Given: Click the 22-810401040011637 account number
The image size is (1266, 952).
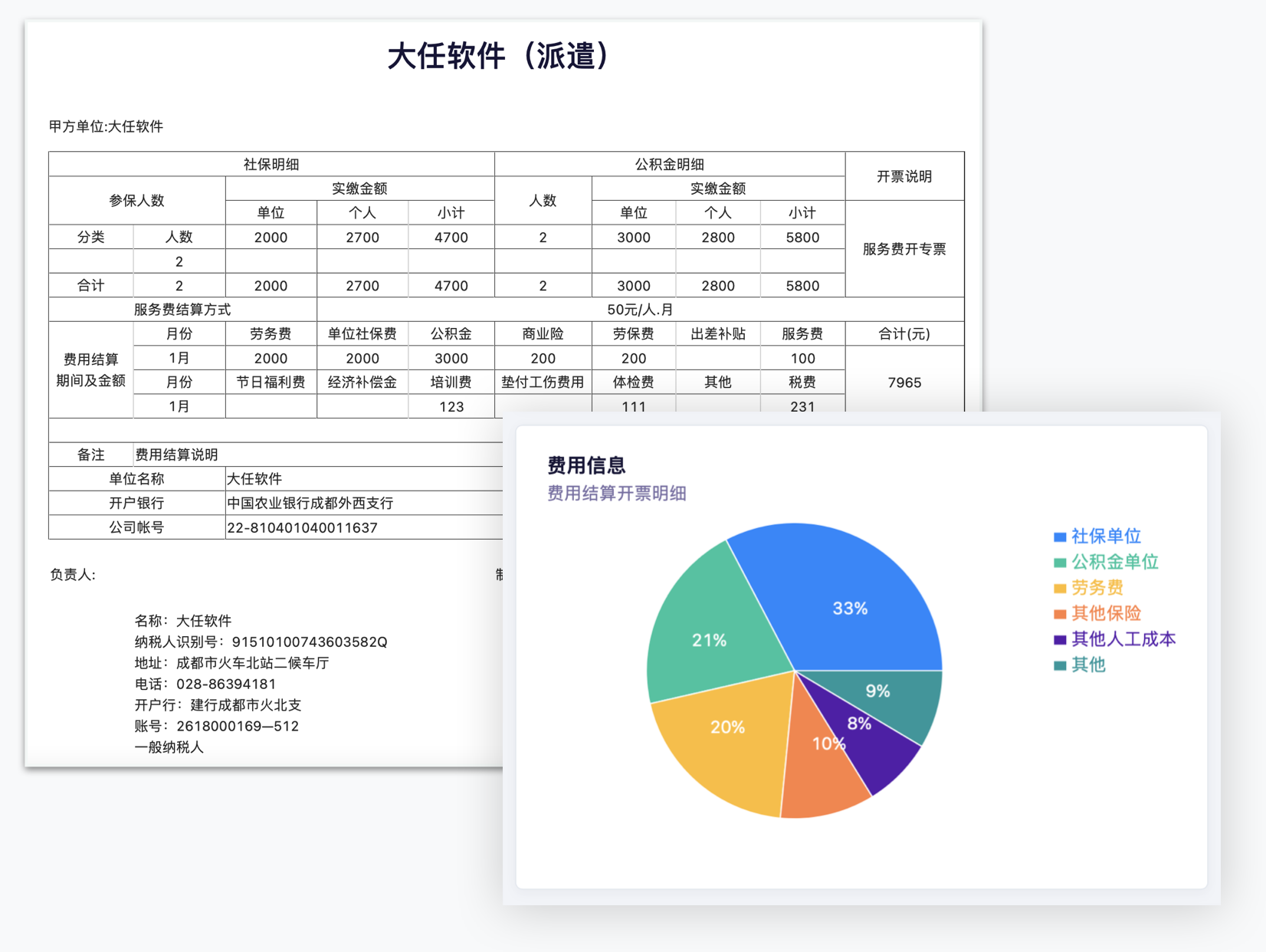Looking at the screenshot, I should pos(302,527).
